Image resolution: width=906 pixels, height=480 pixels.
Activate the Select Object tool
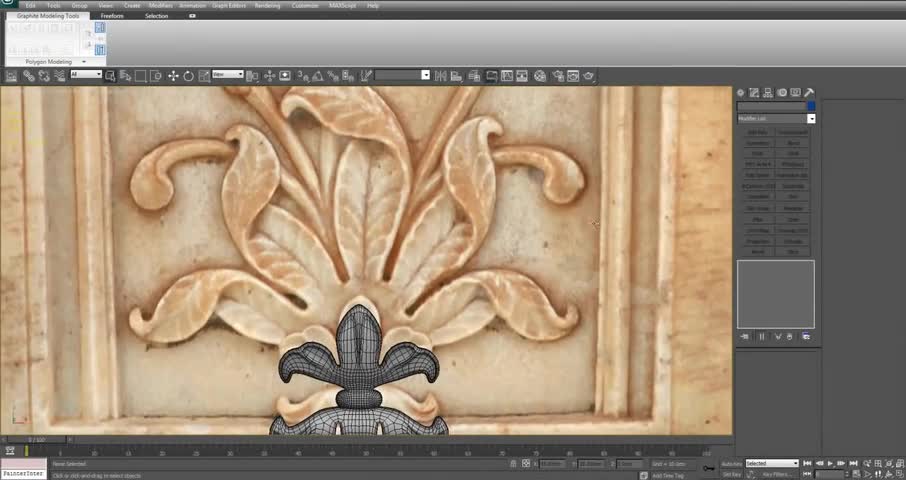click(x=110, y=76)
